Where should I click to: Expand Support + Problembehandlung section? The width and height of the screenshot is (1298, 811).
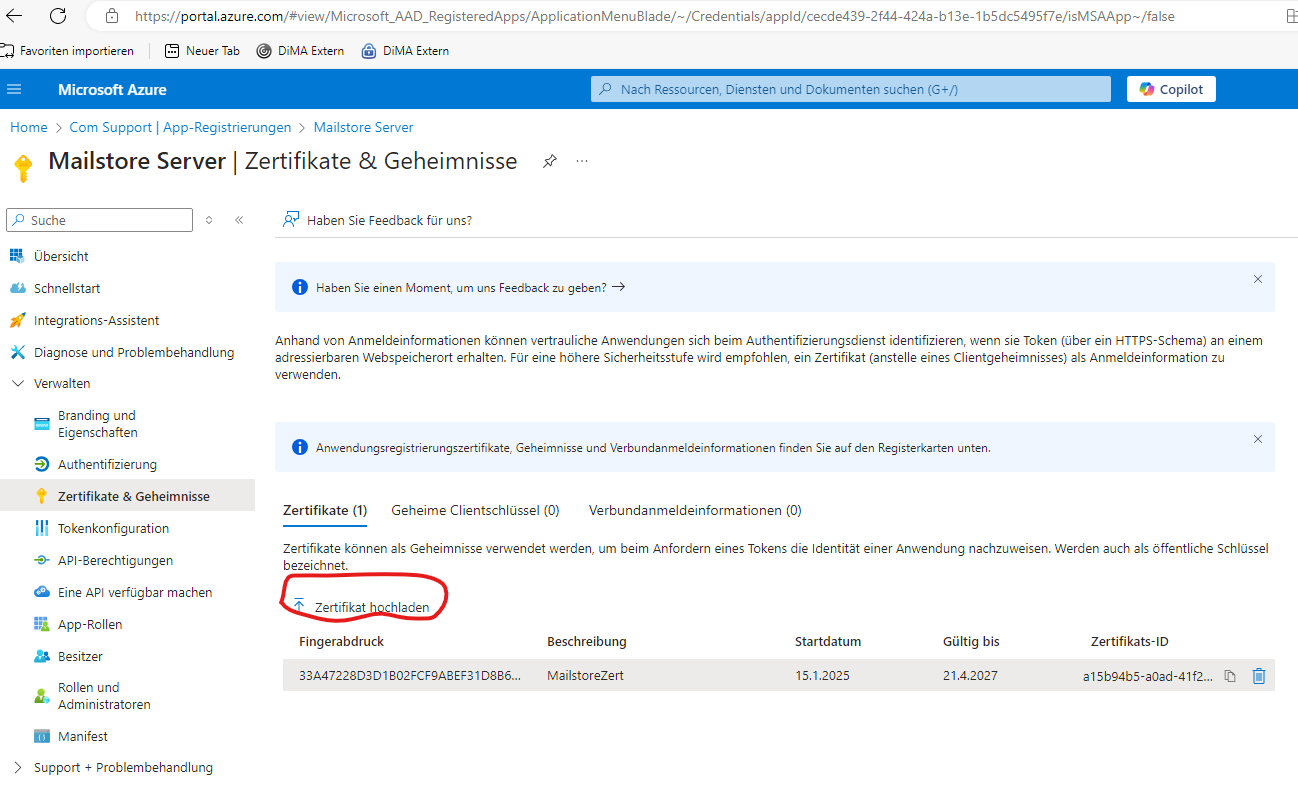click(x=18, y=768)
